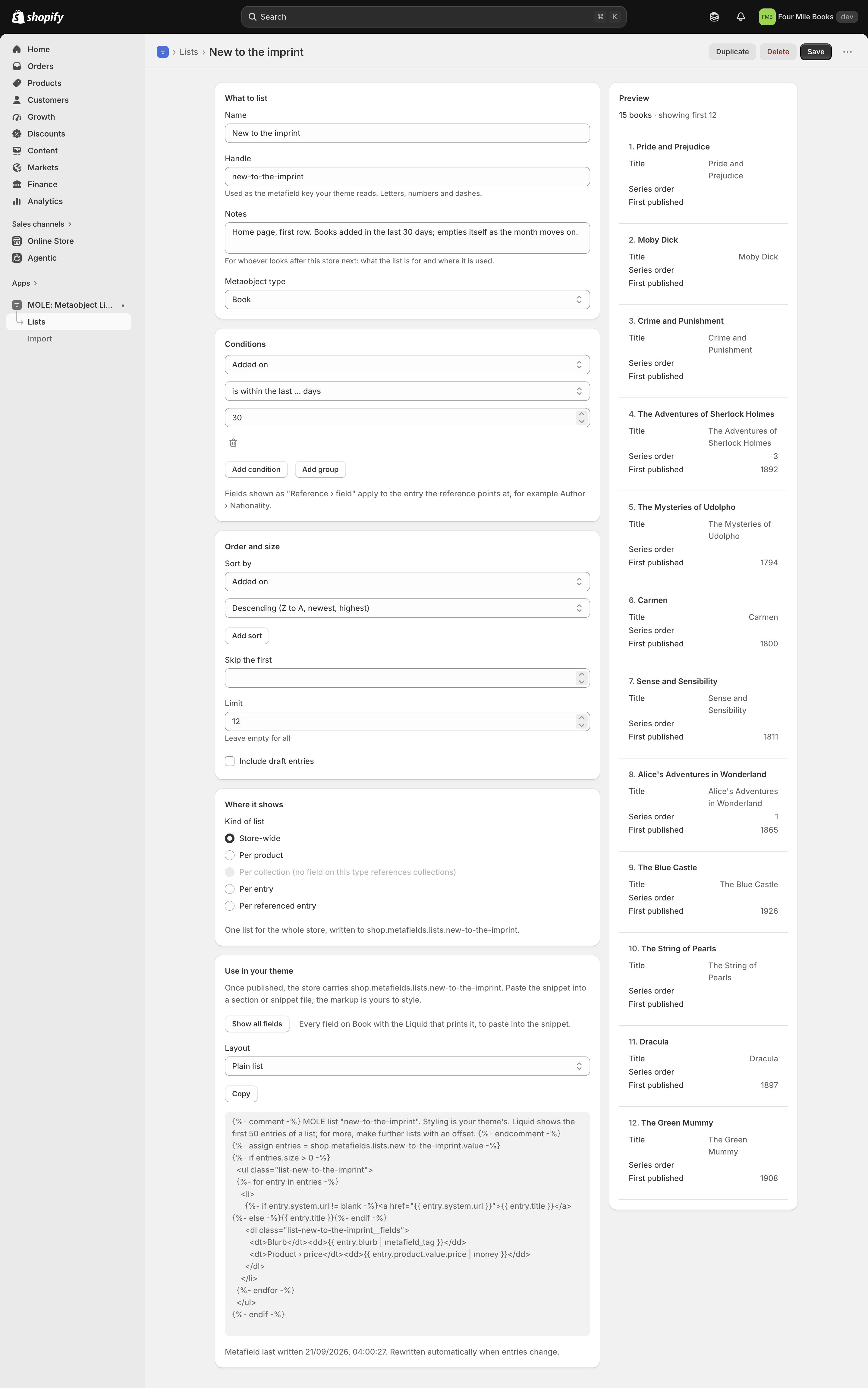The image size is (868, 1388).
Task: Click the Lists breadcrumb link
Action: point(188,52)
